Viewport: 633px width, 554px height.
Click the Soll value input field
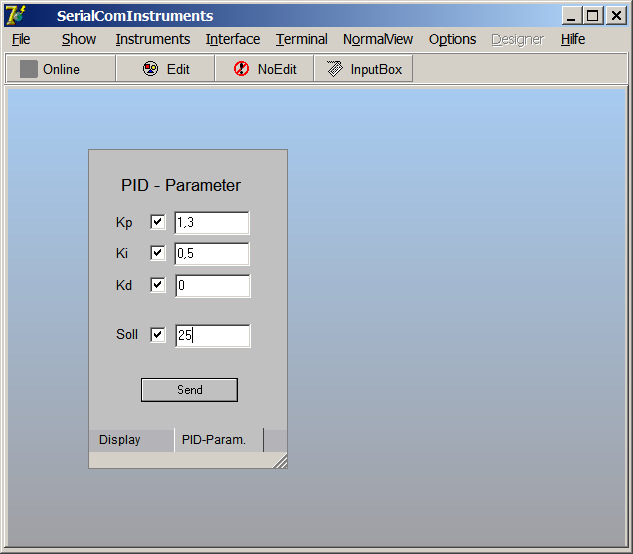213,336
